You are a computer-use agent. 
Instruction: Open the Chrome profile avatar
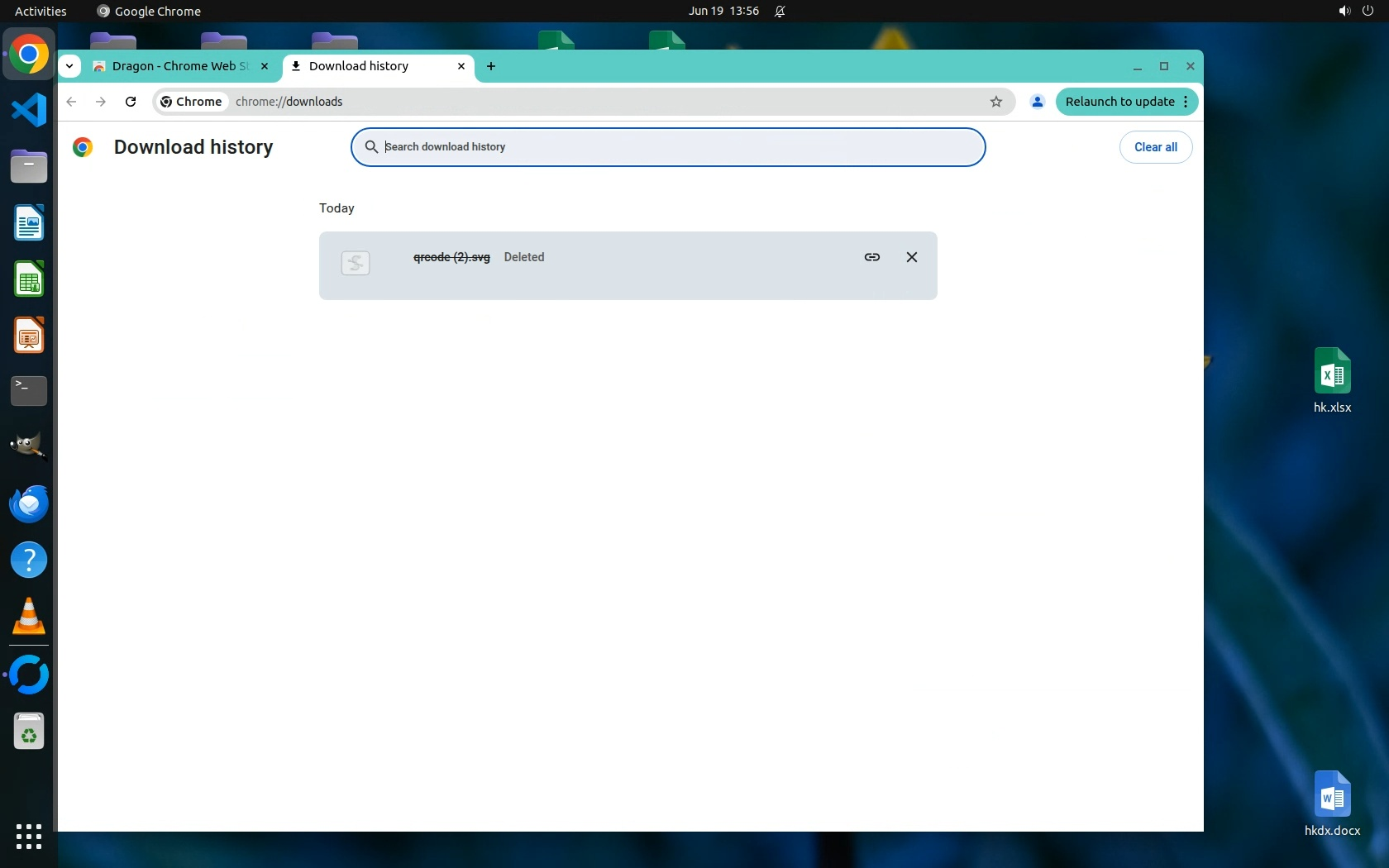(1037, 102)
